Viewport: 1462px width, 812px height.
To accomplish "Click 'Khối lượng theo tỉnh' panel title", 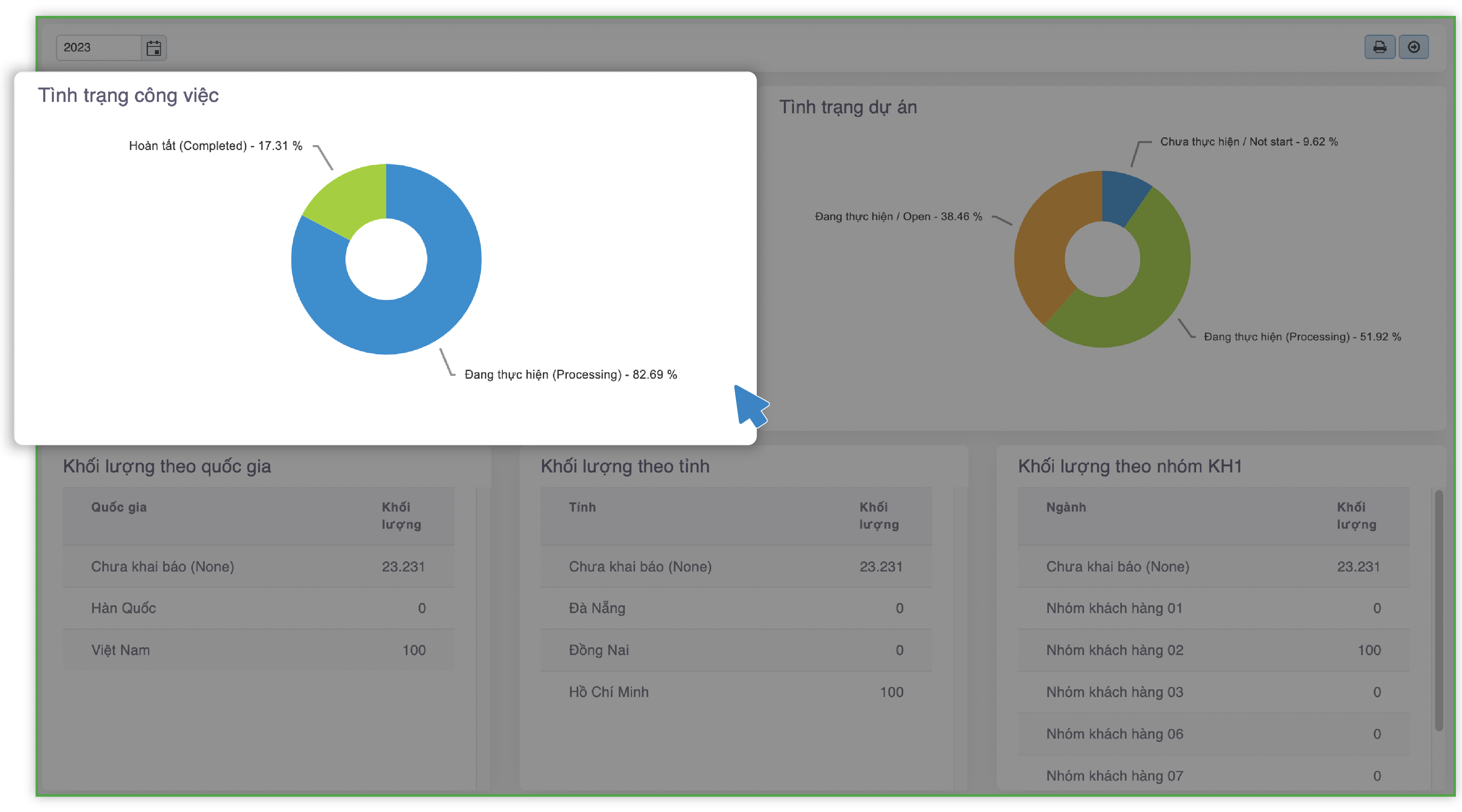I will (625, 466).
